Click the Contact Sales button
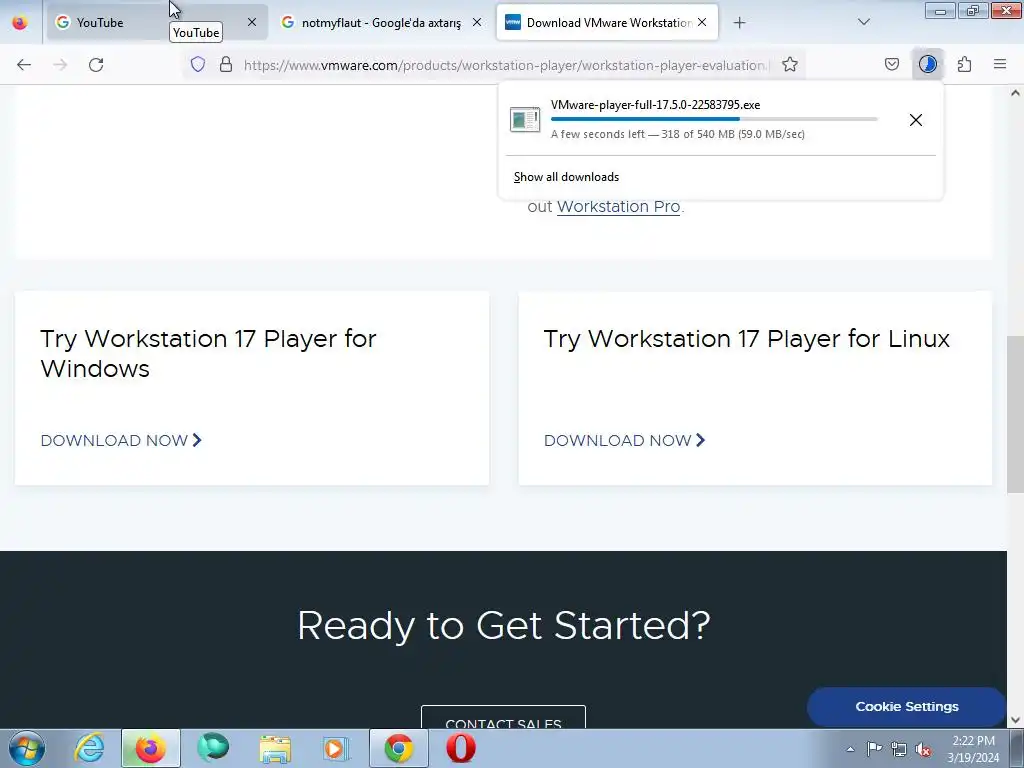1024x768 pixels. (x=504, y=718)
